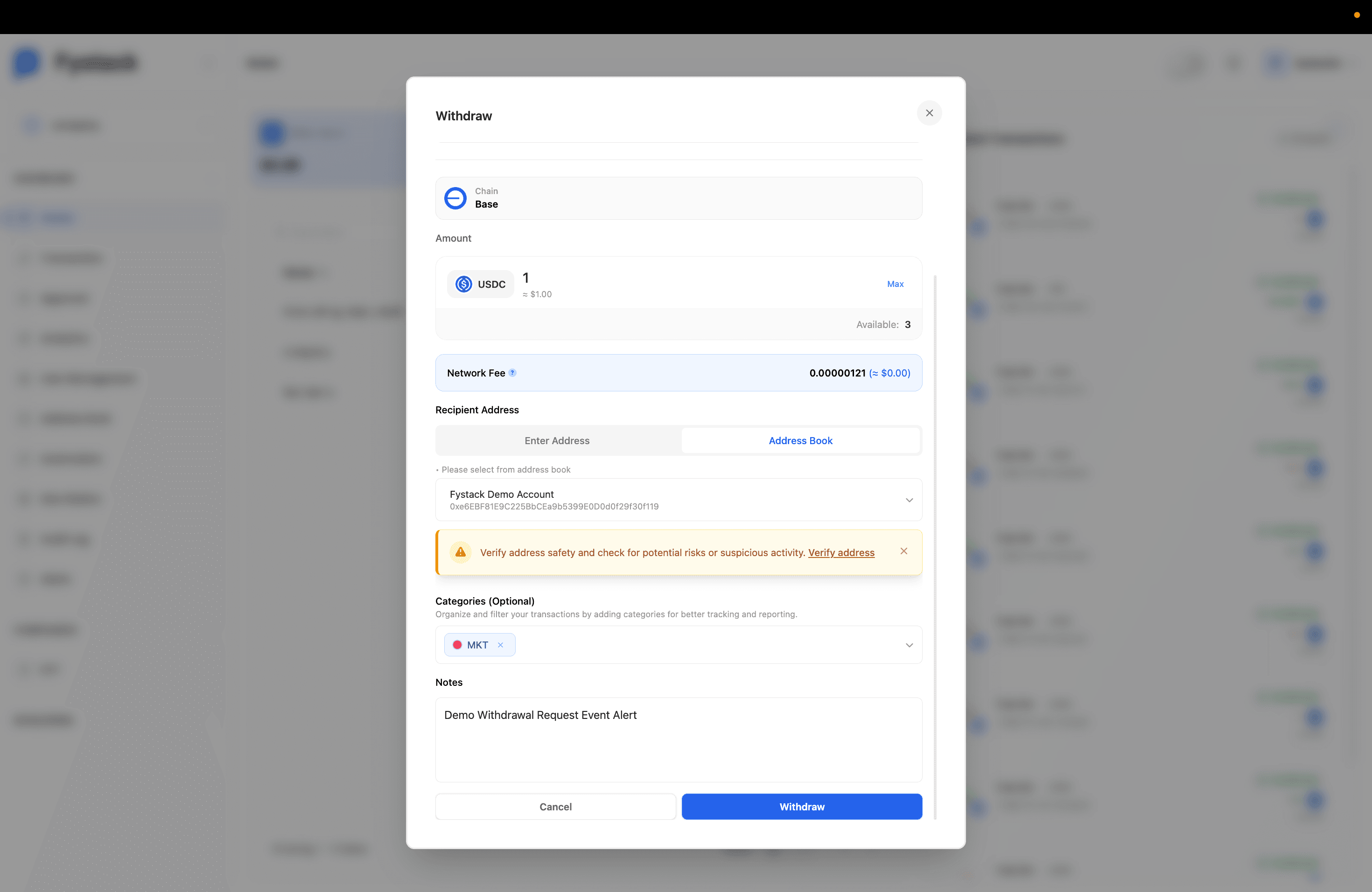Dismiss the verify address warning banner
Image resolution: width=1372 pixels, height=892 pixels.
(903, 551)
